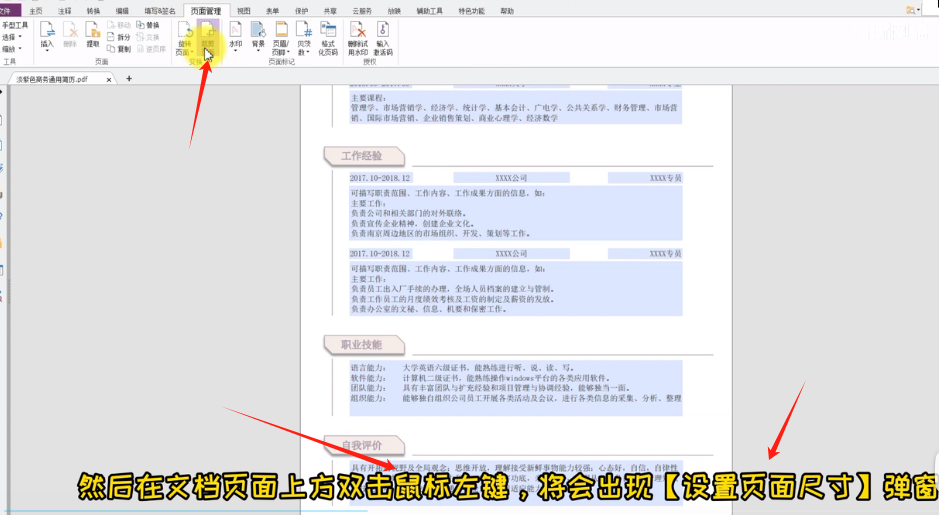
Task: Click the 页眉/页脚 header and footer icon
Action: point(281,38)
